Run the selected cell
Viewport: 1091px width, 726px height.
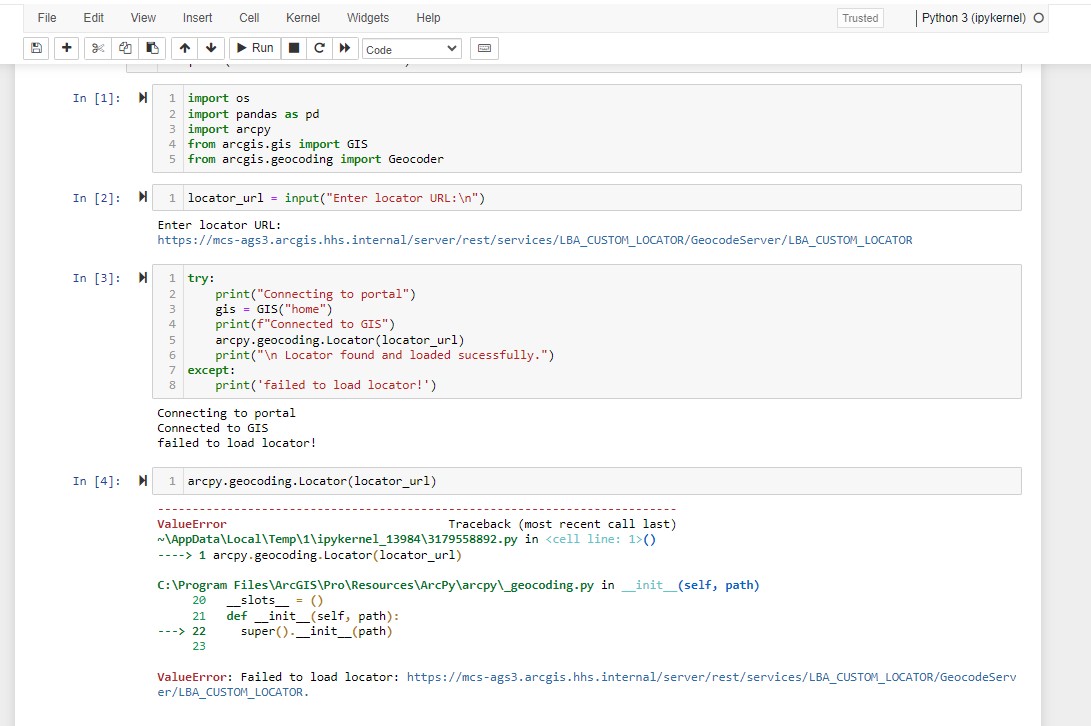coord(254,48)
